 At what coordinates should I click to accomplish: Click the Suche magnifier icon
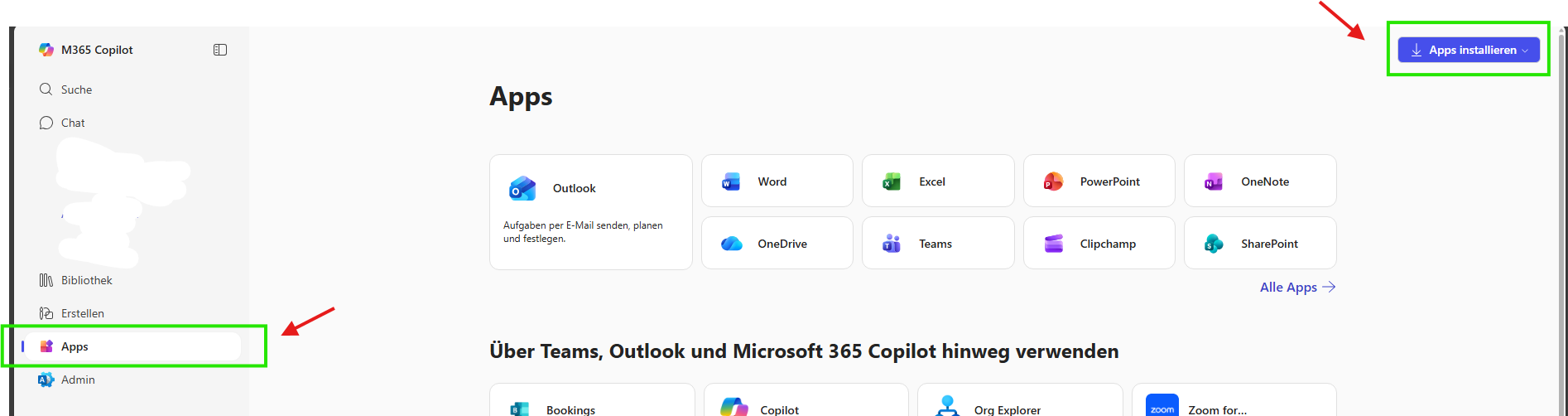46,89
